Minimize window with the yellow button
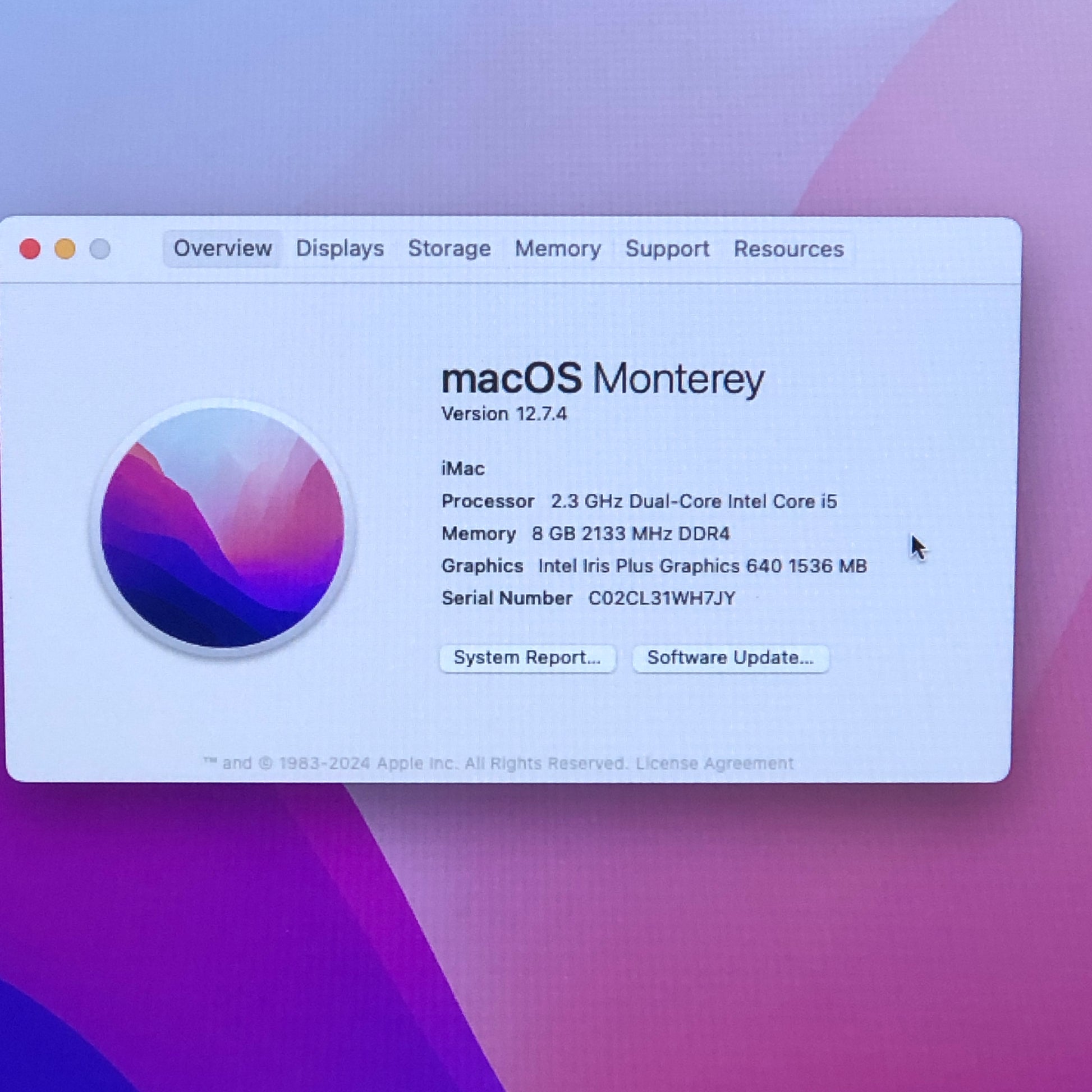Image resolution: width=1092 pixels, height=1092 pixels. coord(65,249)
